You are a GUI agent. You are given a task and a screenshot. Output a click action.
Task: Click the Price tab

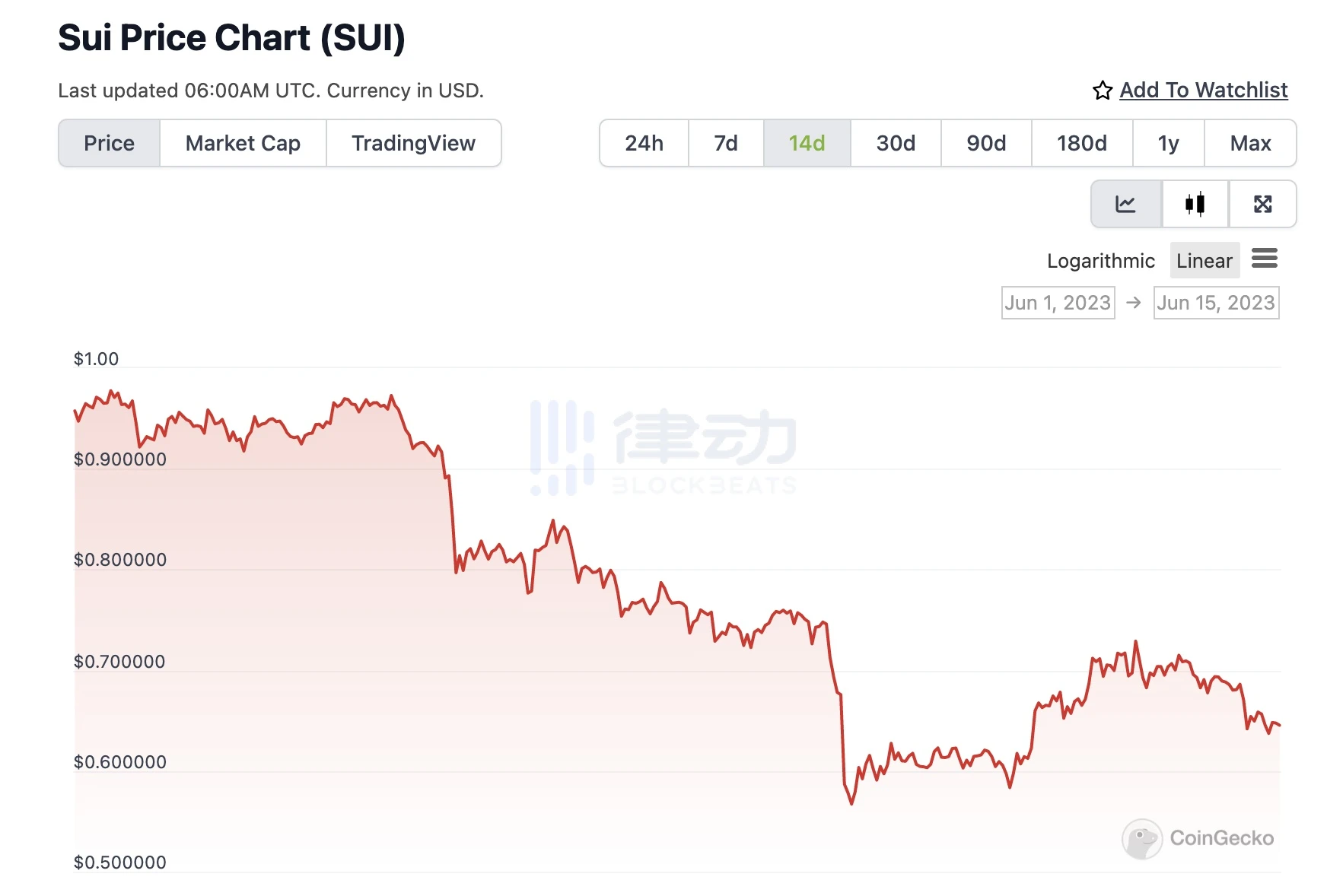pos(109,143)
